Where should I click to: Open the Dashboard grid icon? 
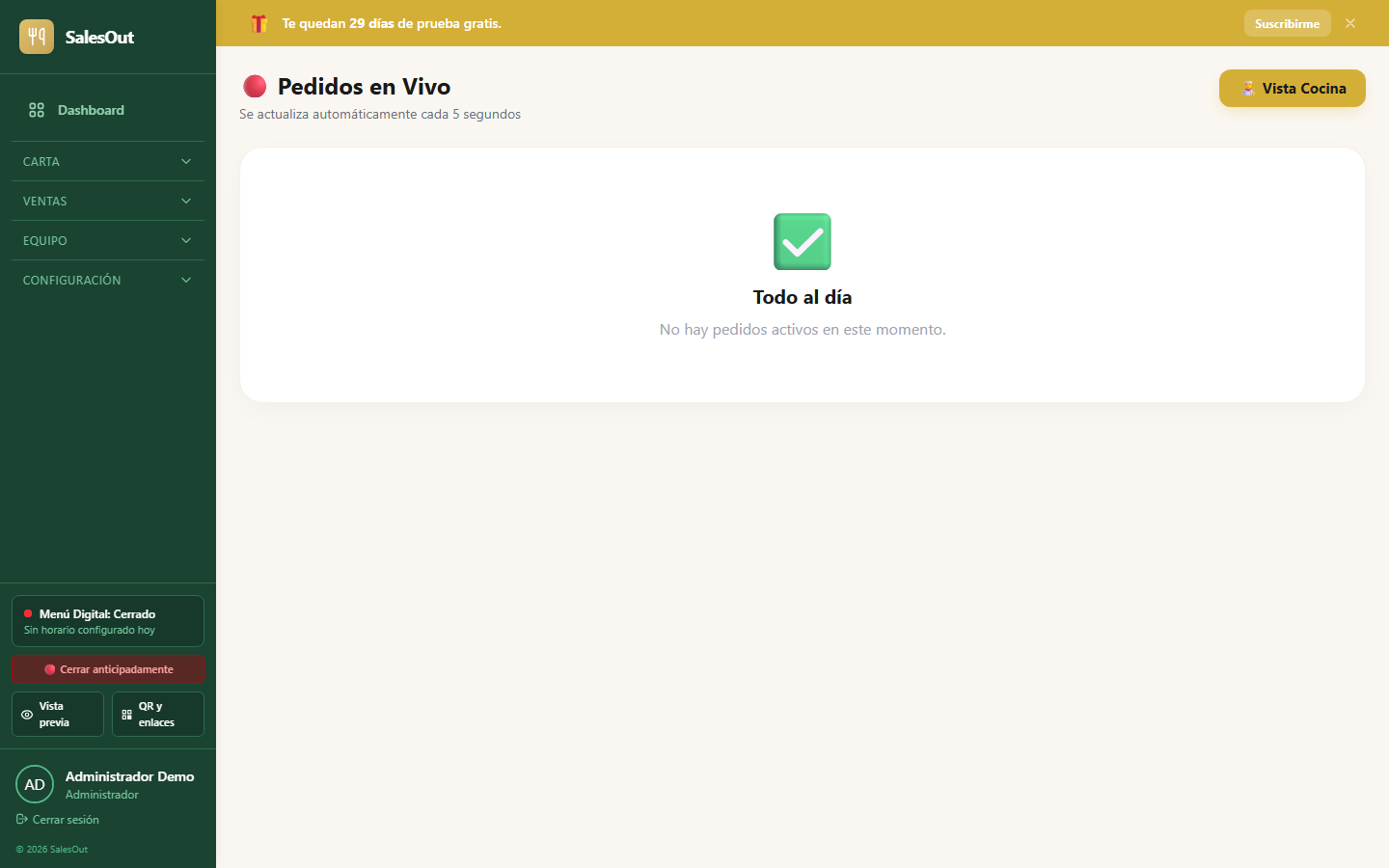click(37, 110)
